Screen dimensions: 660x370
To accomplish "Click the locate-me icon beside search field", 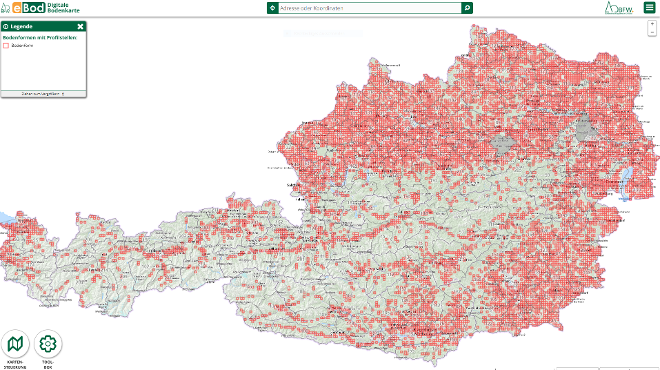I will click(x=273, y=8).
